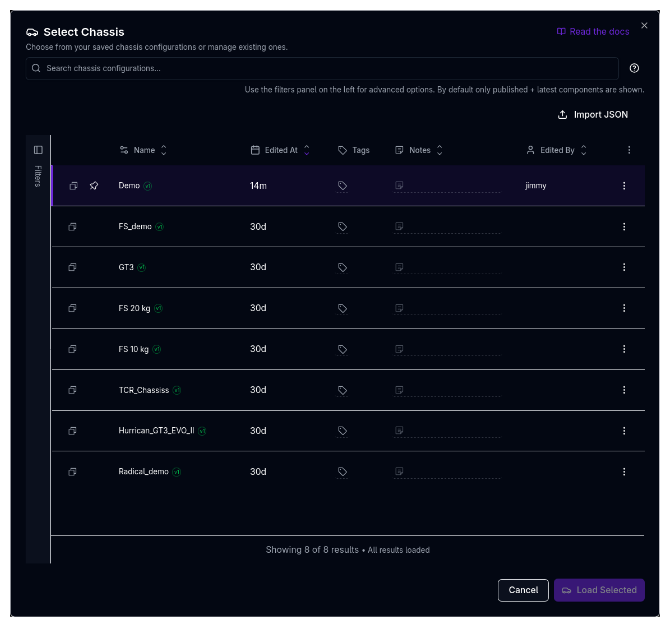Add a note to the FS 10 kg chassis
The width and height of the screenshot is (669, 626).
[x=447, y=349]
